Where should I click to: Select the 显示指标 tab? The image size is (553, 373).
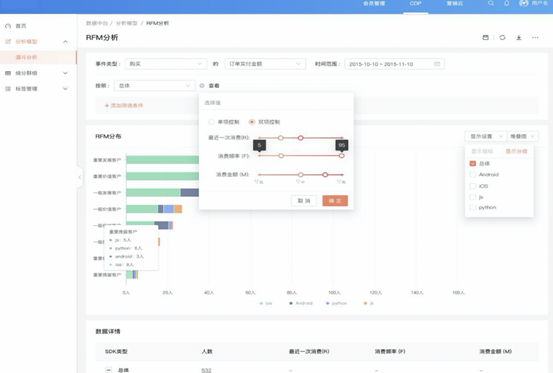coord(482,151)
